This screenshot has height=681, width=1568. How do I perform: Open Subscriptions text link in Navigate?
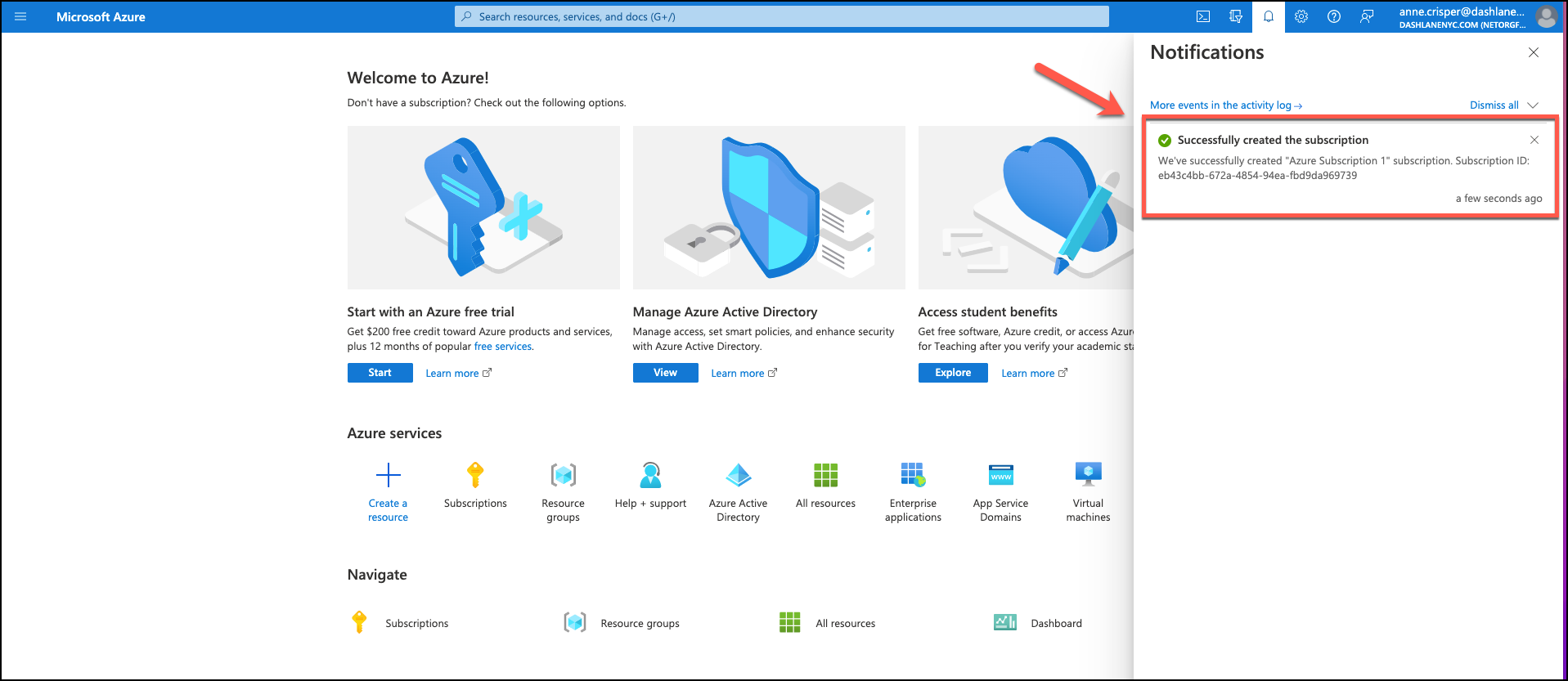417,623
